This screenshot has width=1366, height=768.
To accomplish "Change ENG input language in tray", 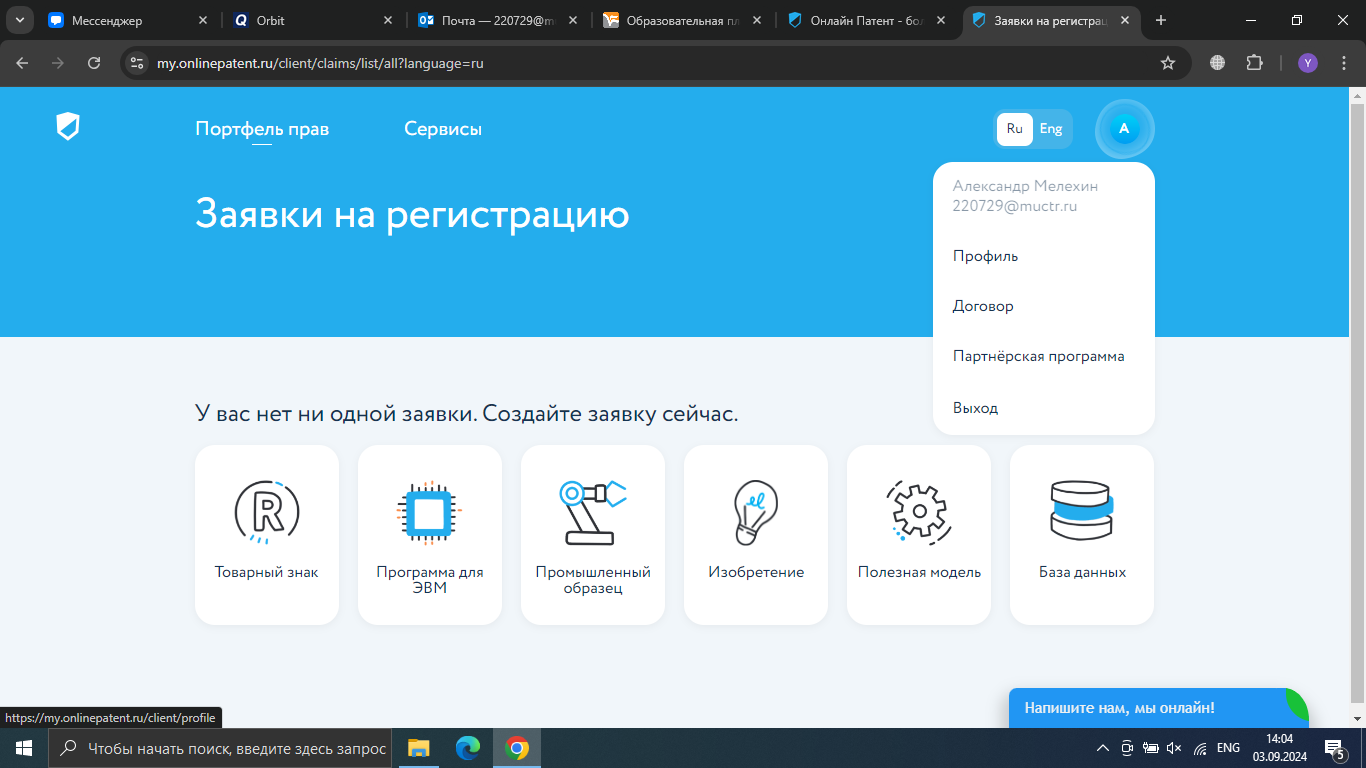I will (1228, 748).
